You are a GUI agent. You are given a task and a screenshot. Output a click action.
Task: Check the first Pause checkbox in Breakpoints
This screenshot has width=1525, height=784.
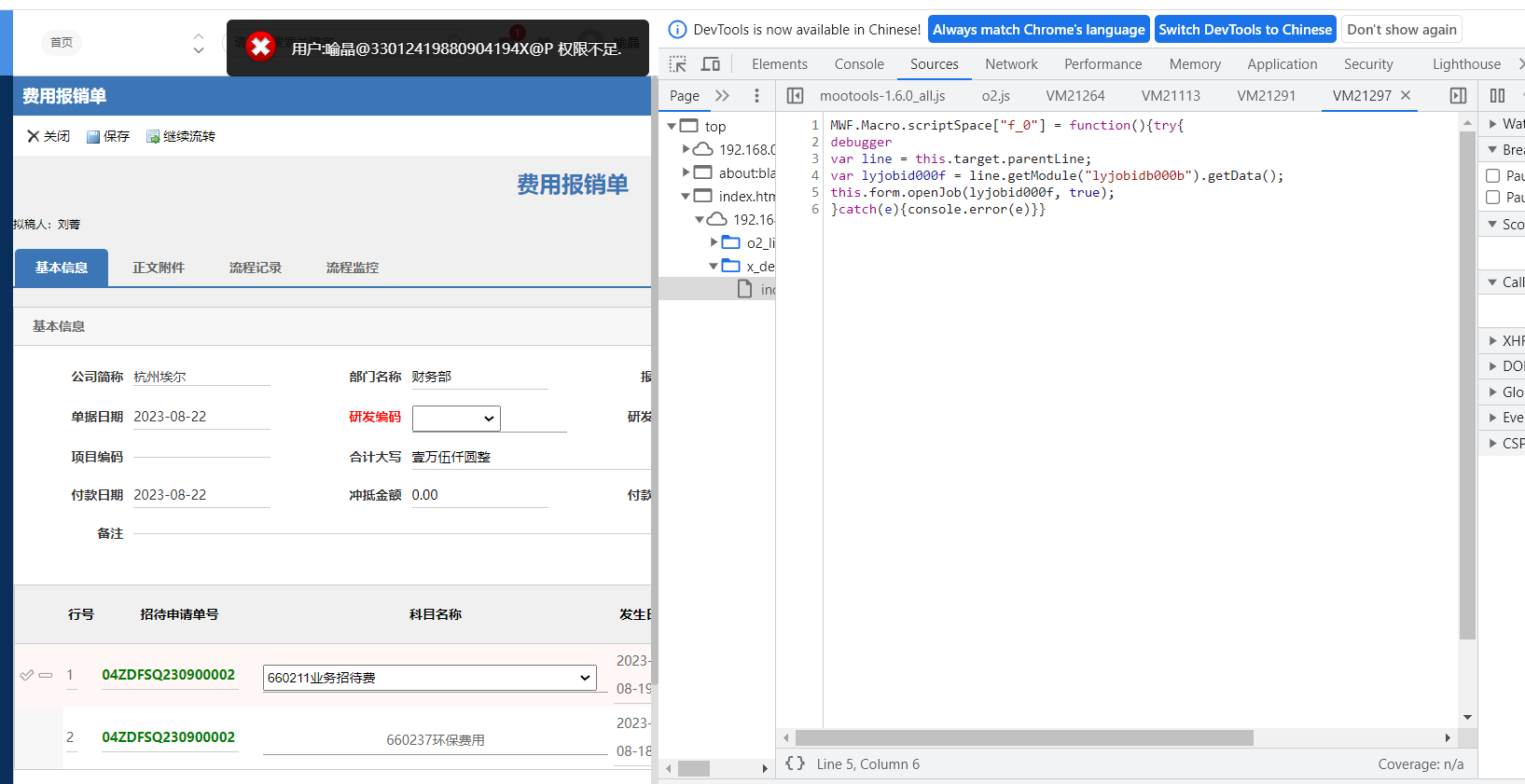[x=1492, y=175]
